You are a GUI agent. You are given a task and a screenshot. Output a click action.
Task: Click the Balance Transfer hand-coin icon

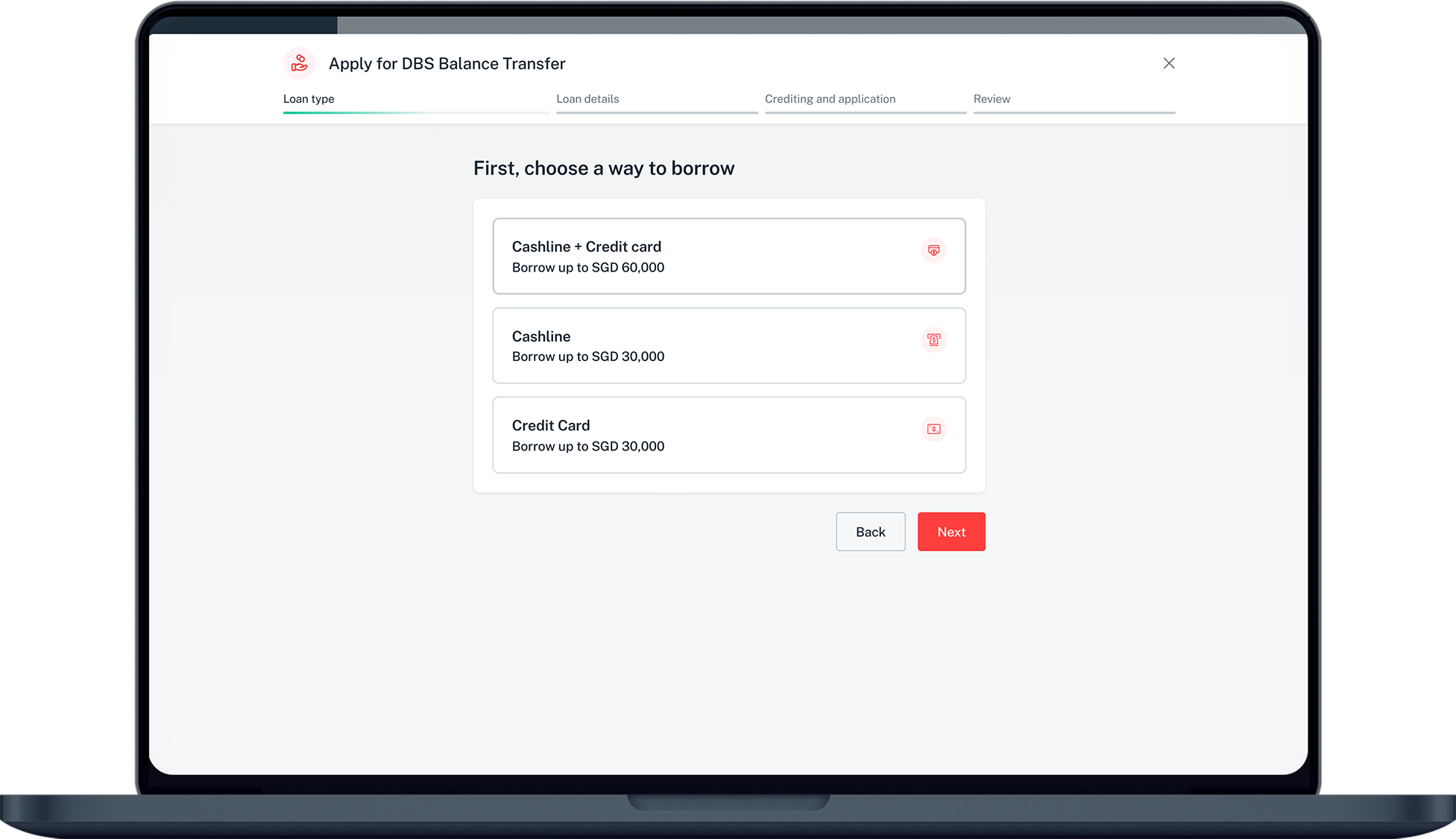click(299, 63)
